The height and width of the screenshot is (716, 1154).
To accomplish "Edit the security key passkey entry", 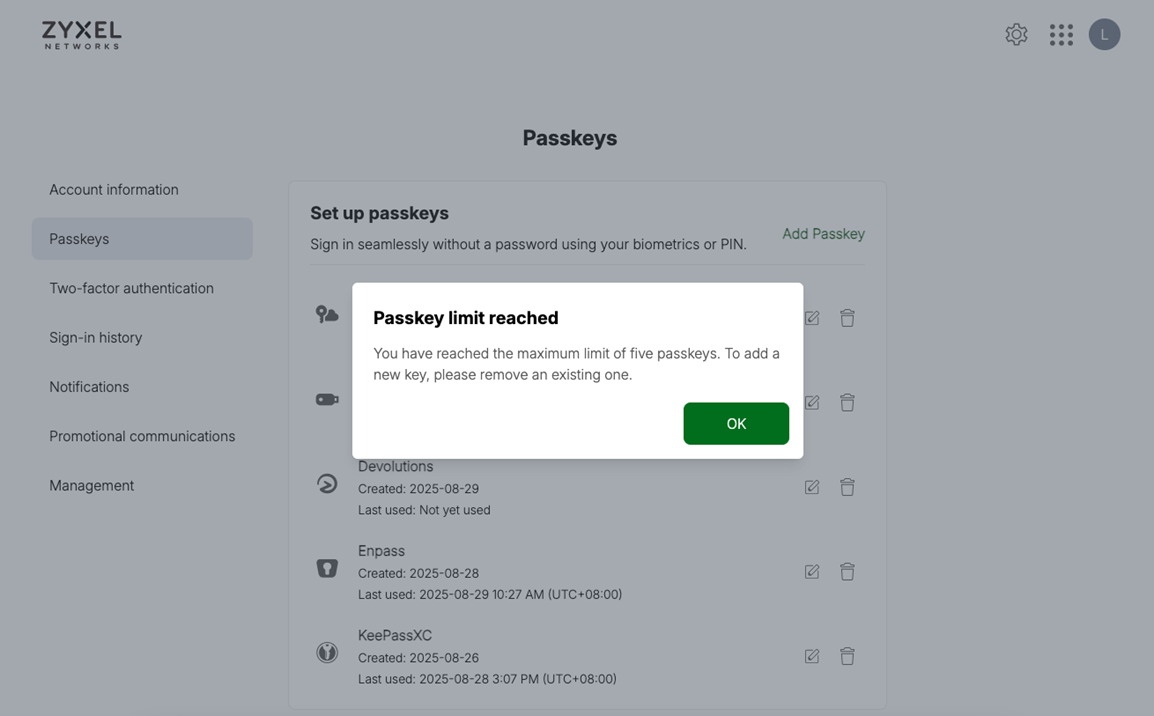I will click(x=812, y=403).
